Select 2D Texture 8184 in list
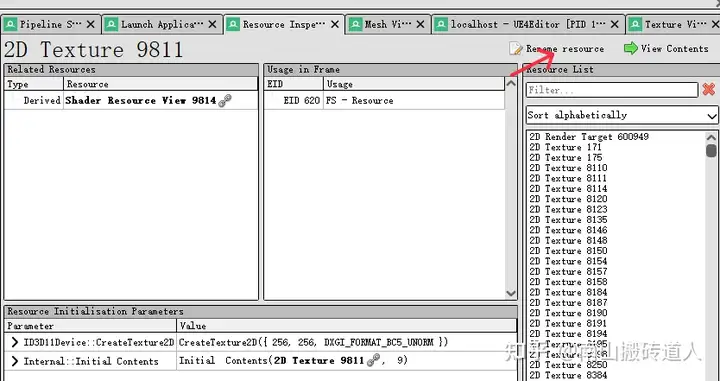This screenshot has height=381, width=720. [x=568, y=292]
